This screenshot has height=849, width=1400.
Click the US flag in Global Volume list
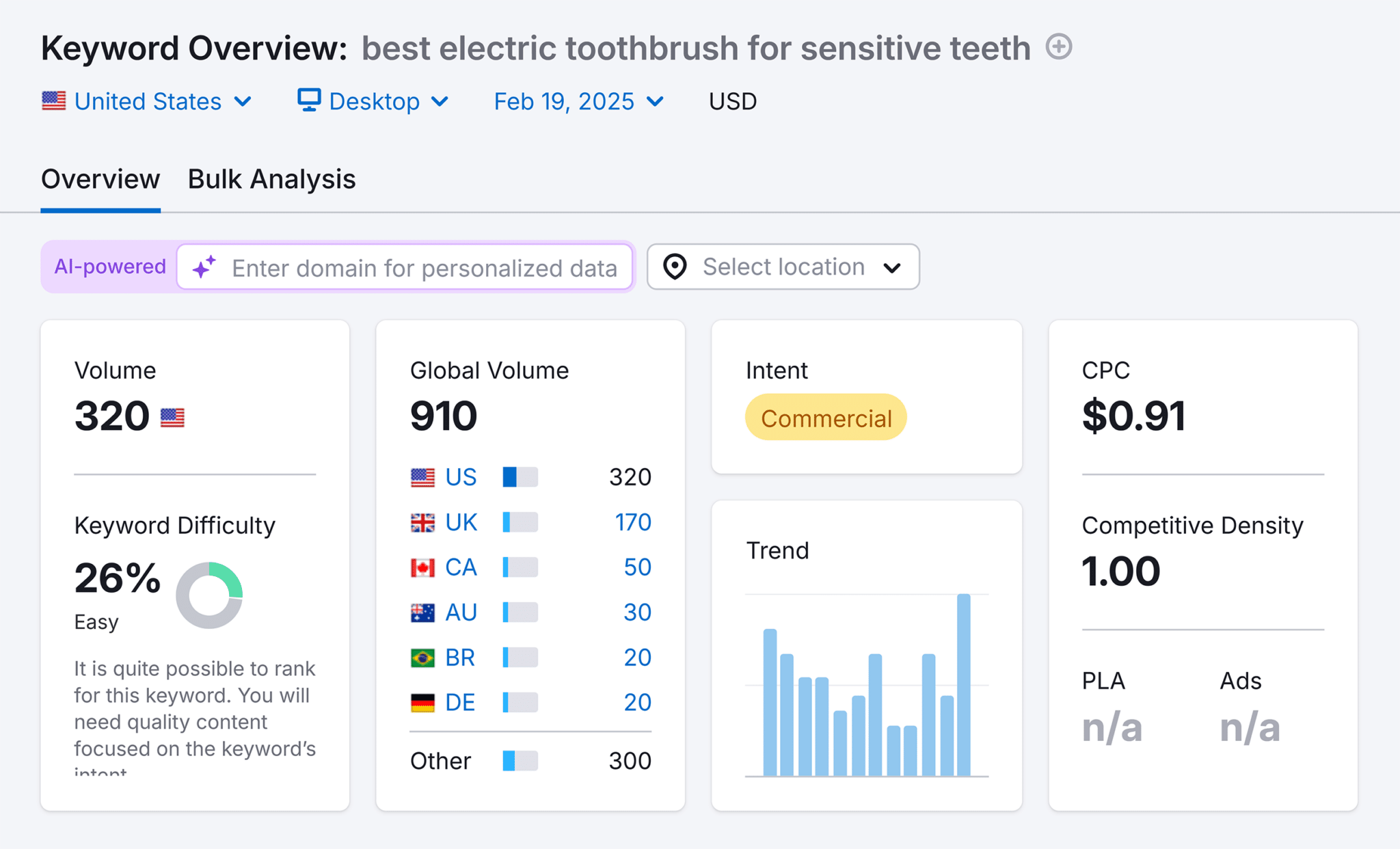tap(422, 477)
